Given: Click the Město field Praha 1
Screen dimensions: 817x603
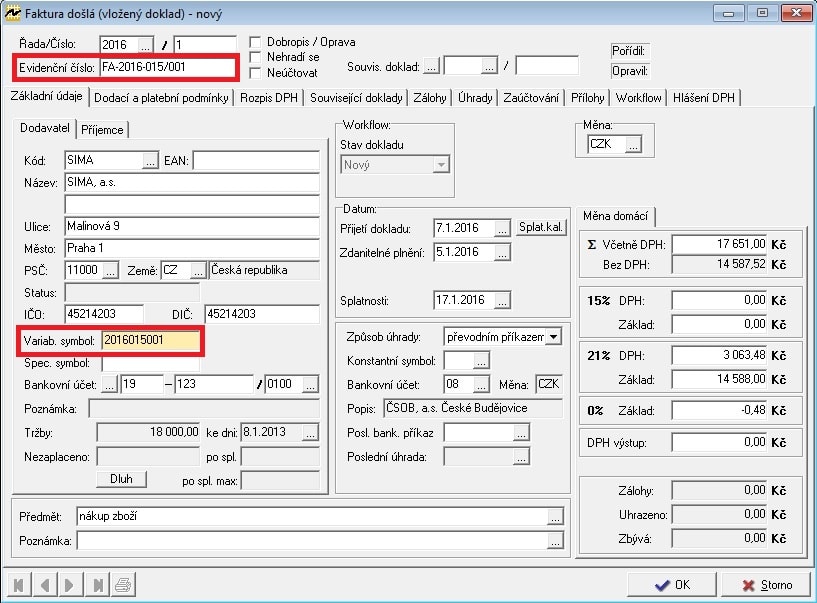Looking at the screenshot, I should coord(192,249).
